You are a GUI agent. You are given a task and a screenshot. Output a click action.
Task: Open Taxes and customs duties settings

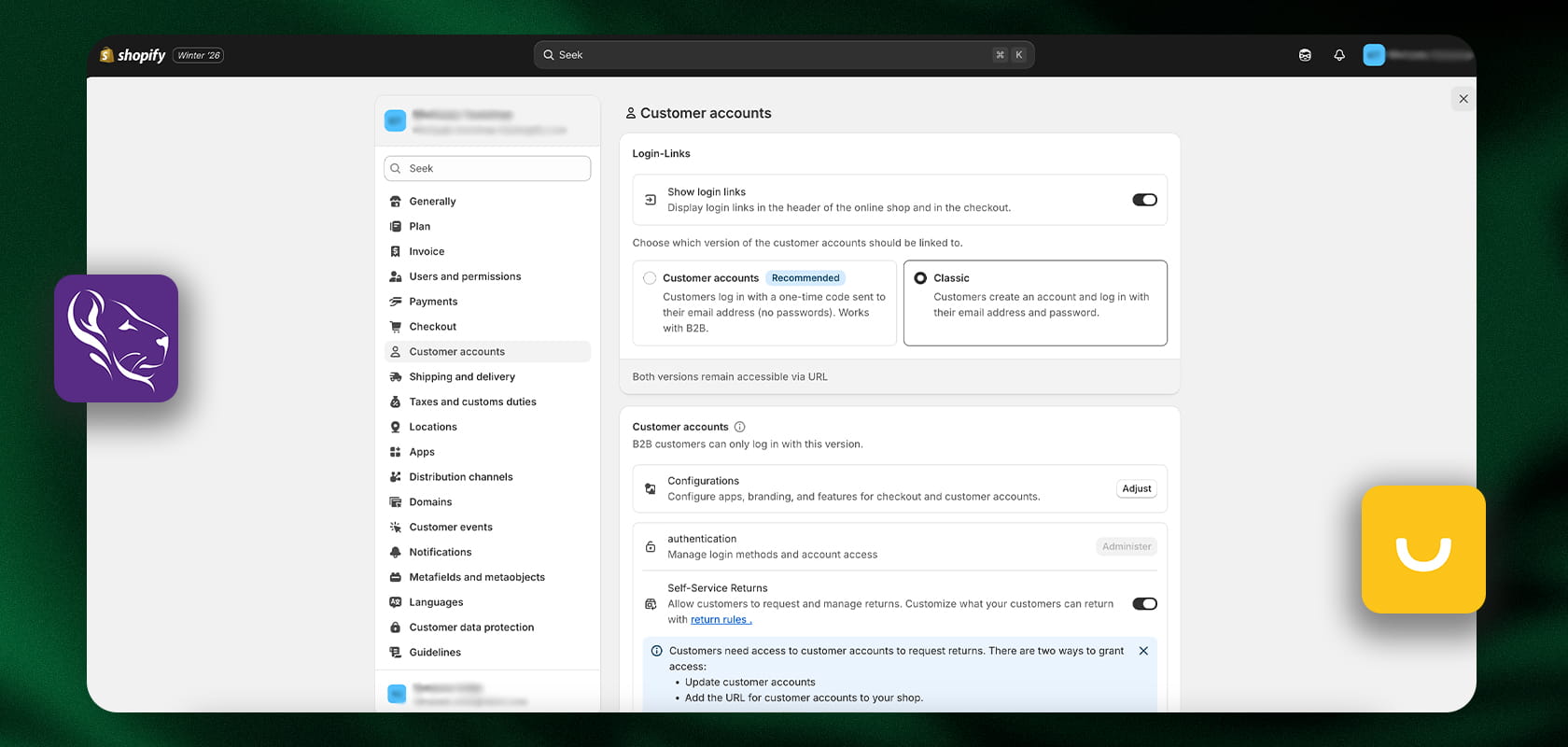[472, 402]
